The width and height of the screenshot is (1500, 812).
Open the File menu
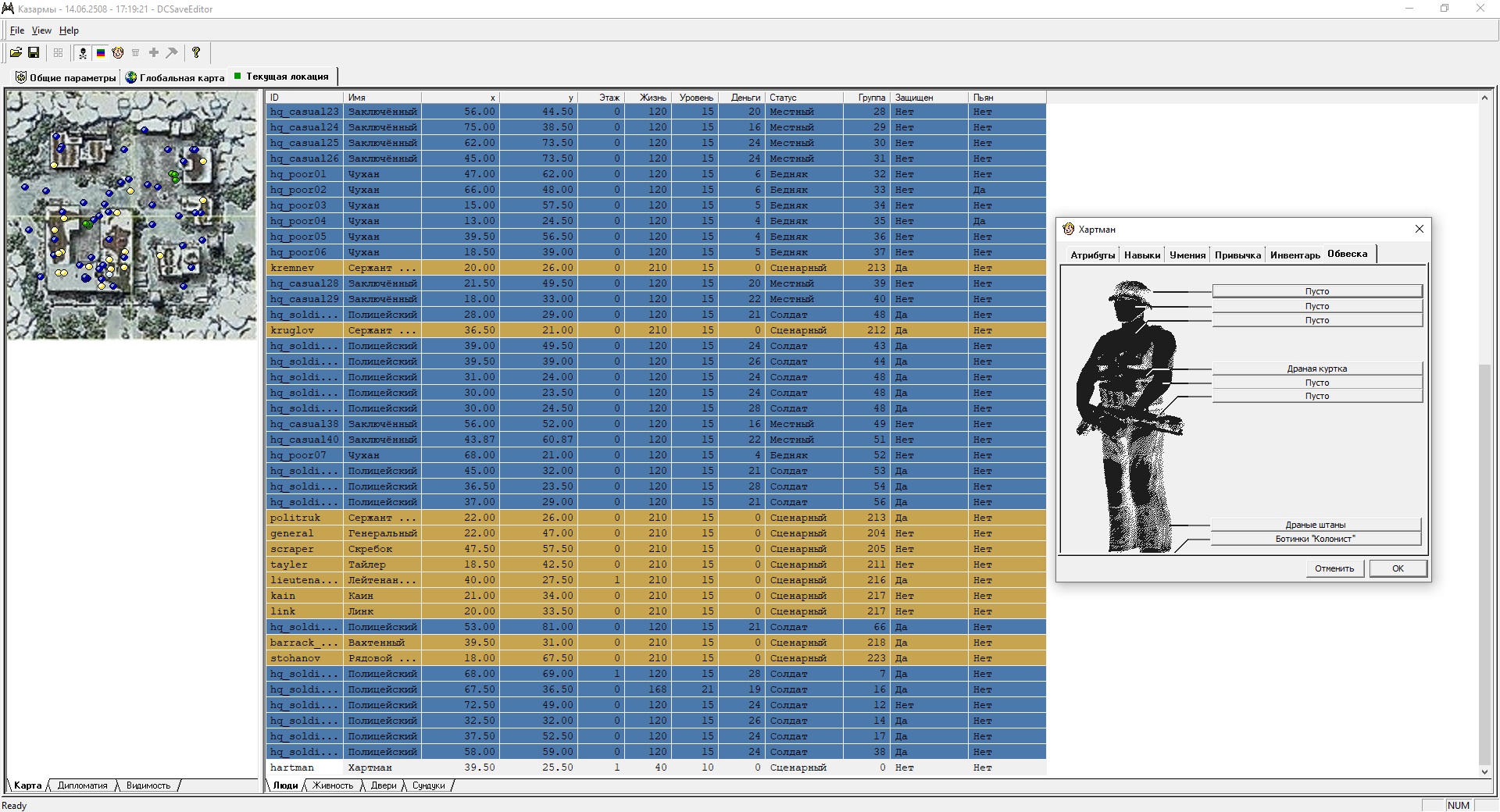pyautogui.click(x=17, y=30)
